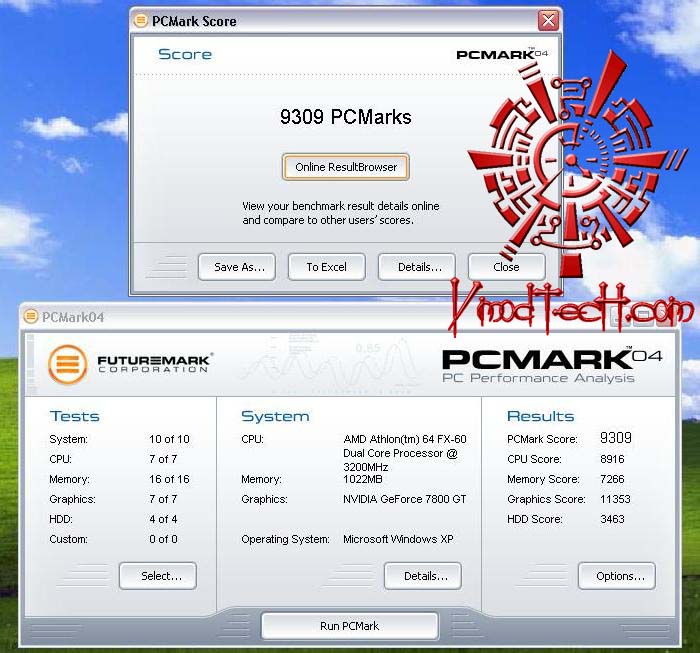
Task: Click Graphics Score value 11353
Action: tap(615, 499)
